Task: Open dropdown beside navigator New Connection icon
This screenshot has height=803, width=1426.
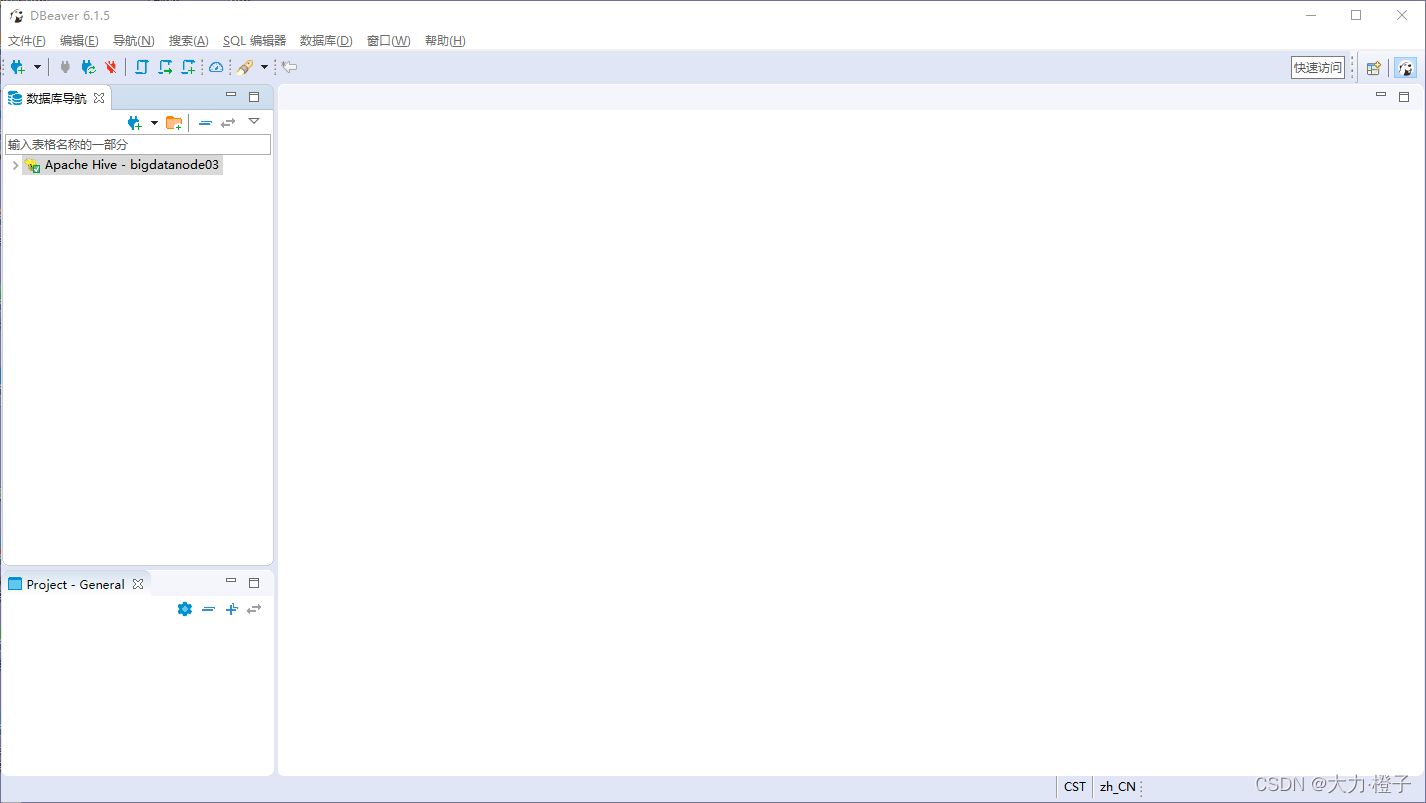Action: click(154, 123)
